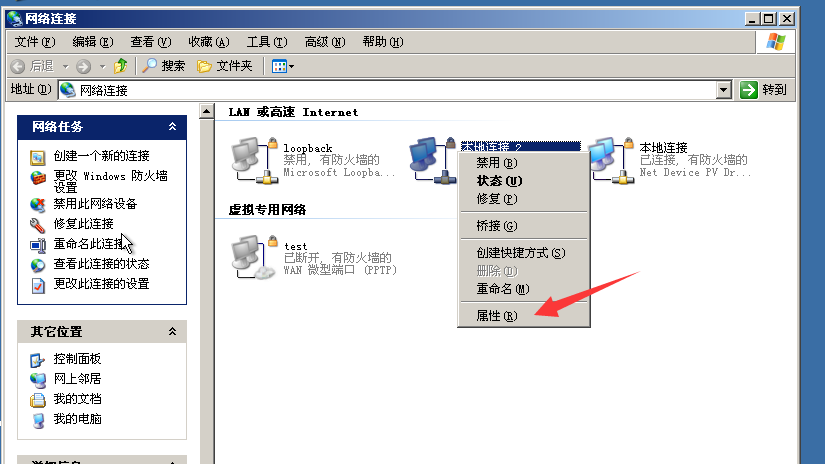The width and height of the screenshot is (825, 464).
Task: Expand the address bar dropdown
Action: (723, 90)
